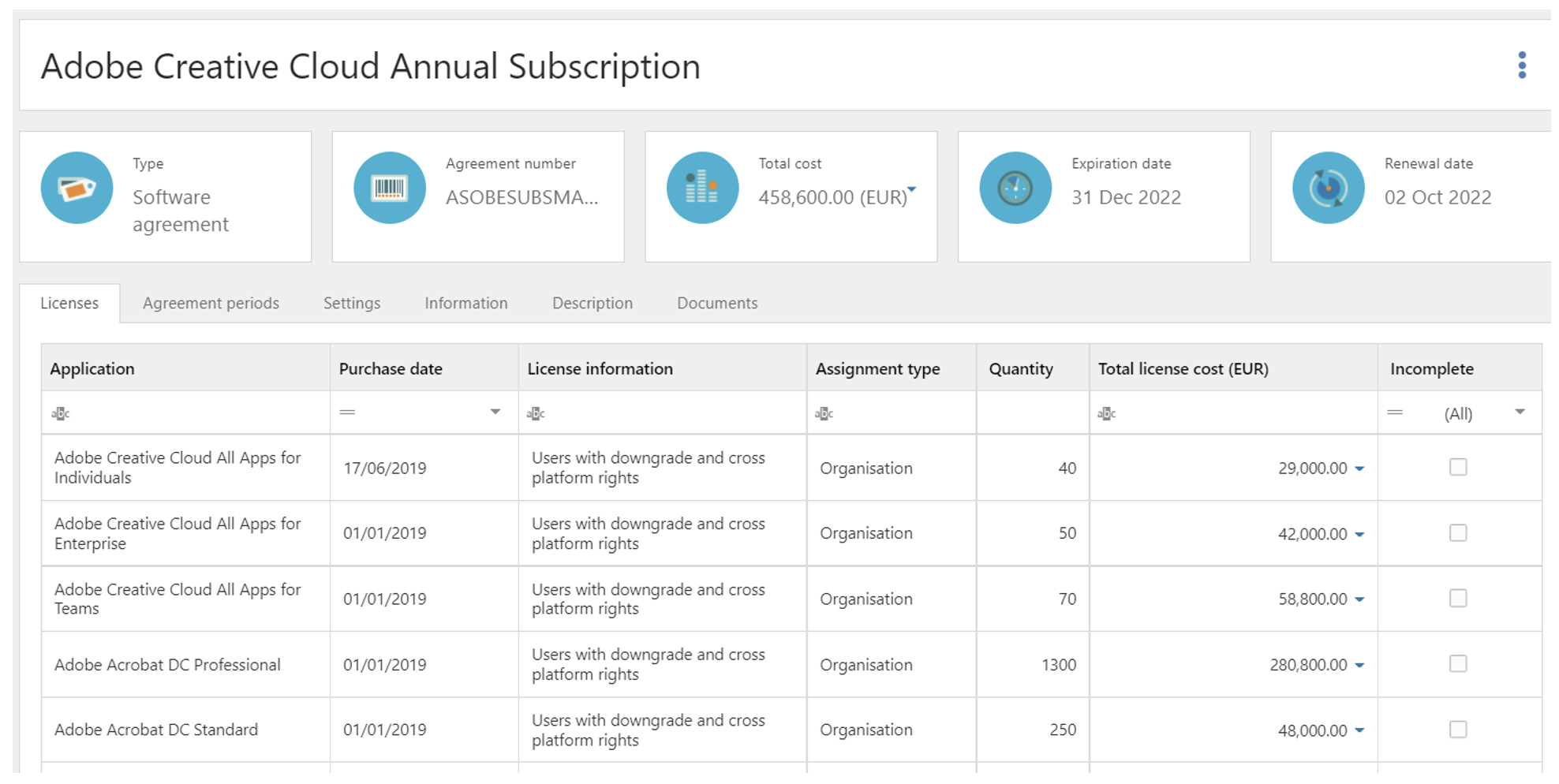This screenshot has height=784, width=1559.
Task: Tick Incomplete checkbox for All Apps for Teams
Action: [1458, 599]
